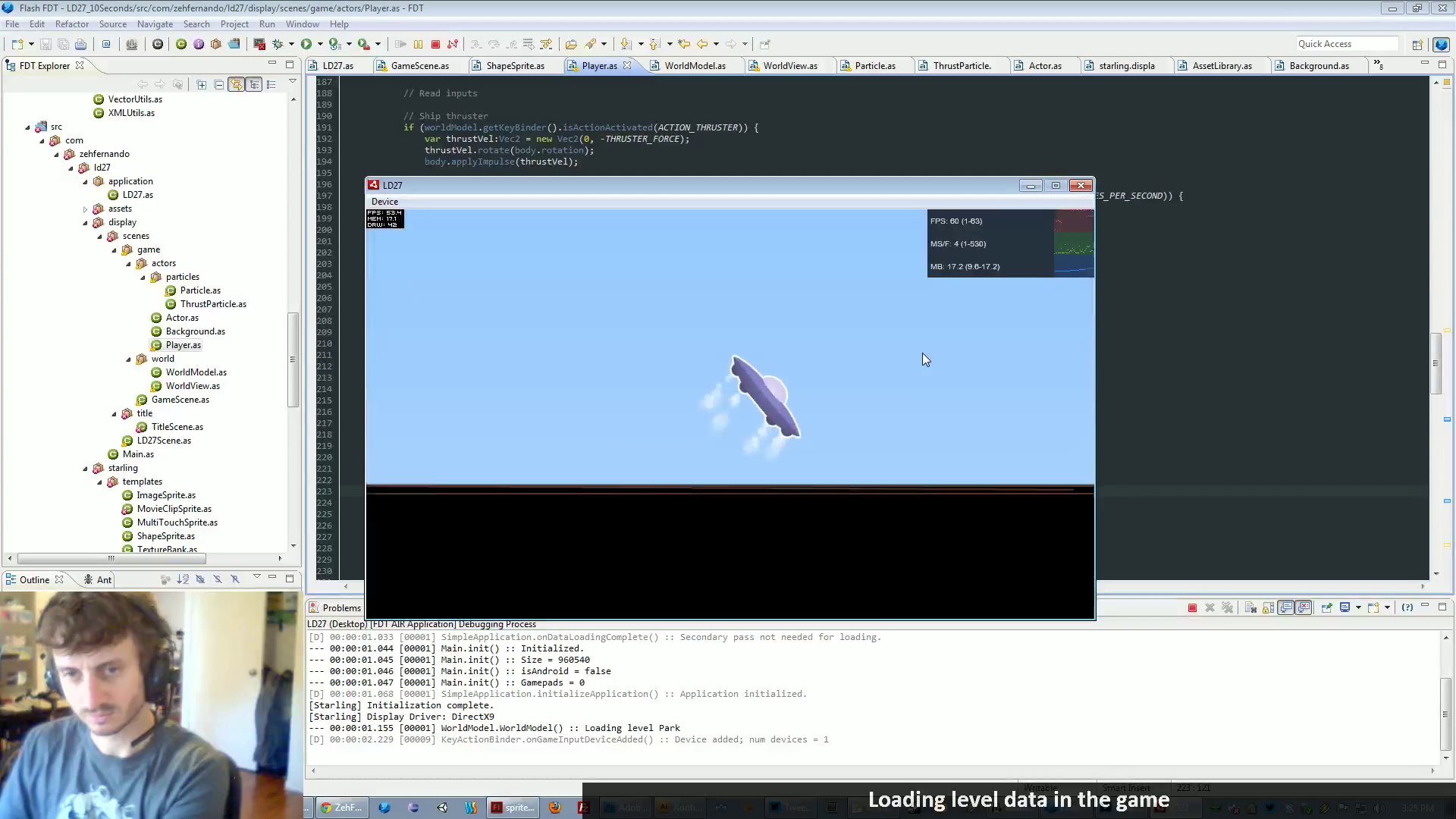1456x819 pixels.
Task: Click the Firefox icon in the taskbar
Action: point(555,808)
